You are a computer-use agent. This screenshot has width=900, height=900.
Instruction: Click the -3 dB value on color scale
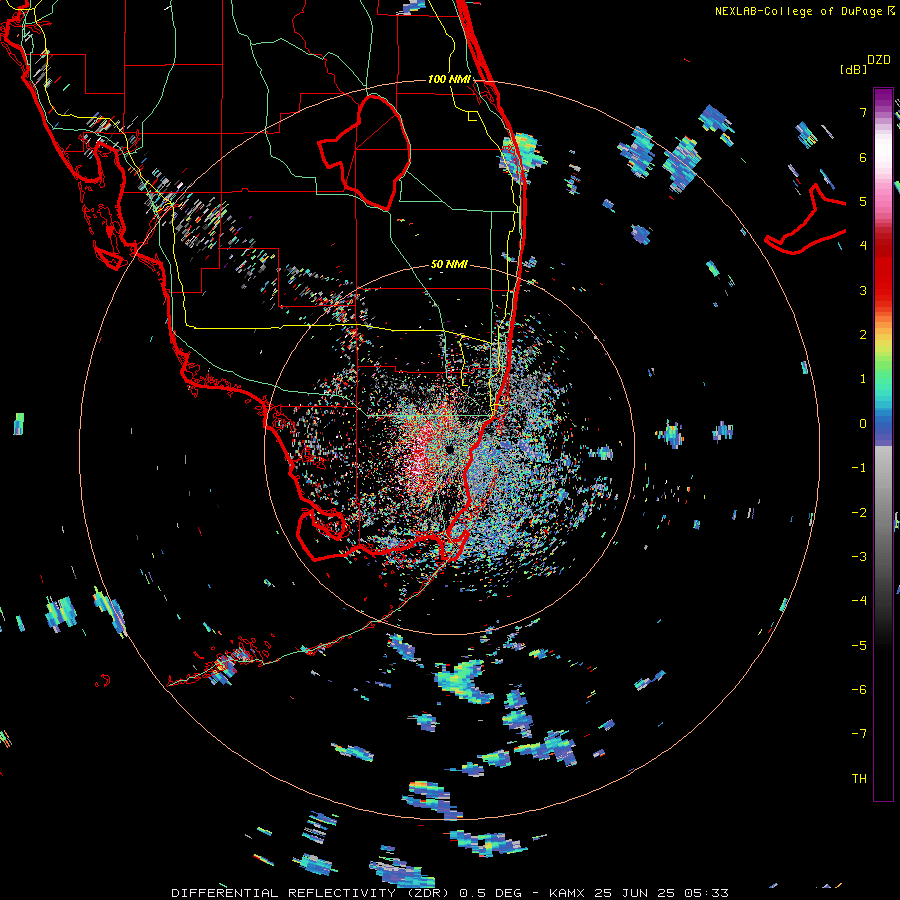pos(859,557)
